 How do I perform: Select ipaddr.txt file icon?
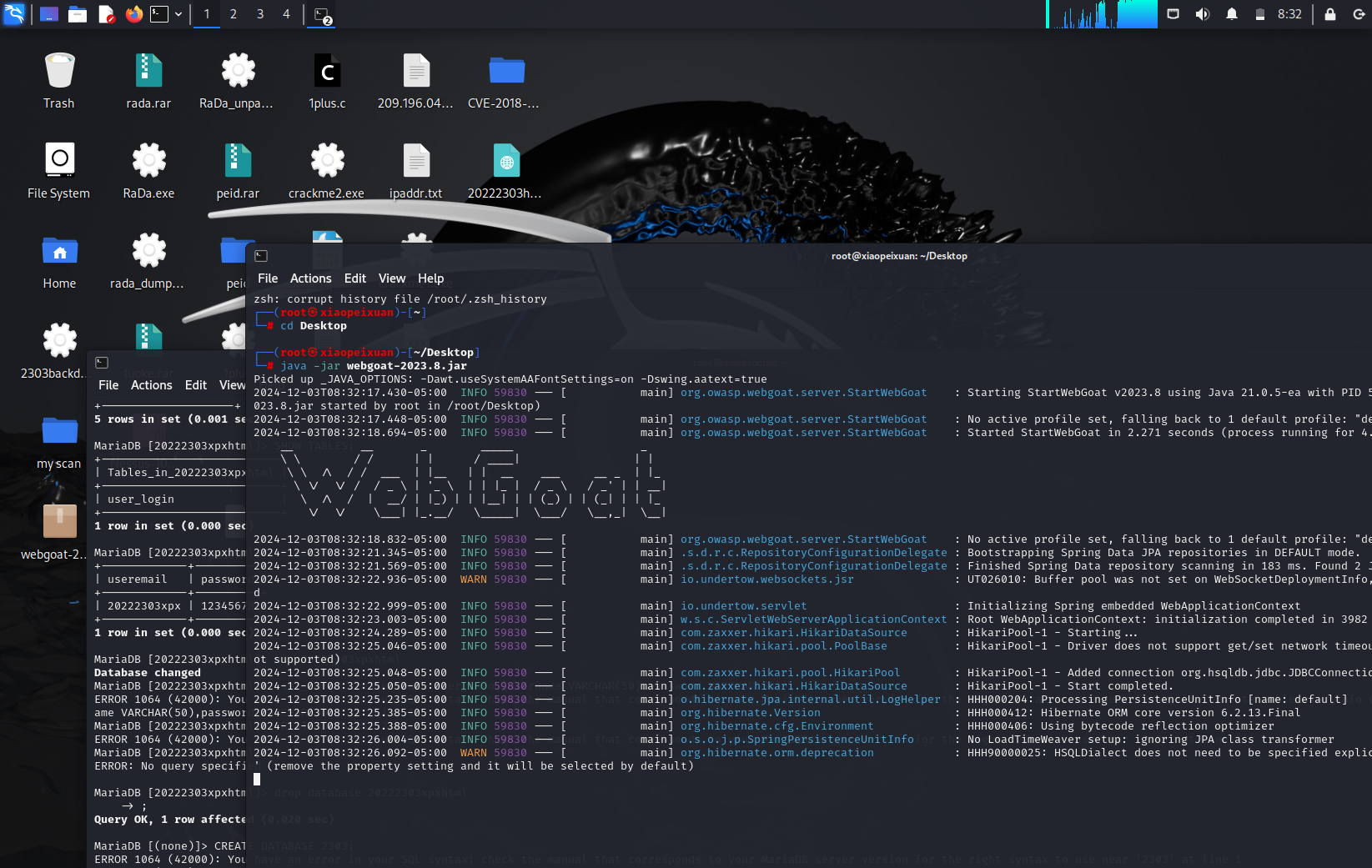click(x=415, y=171)
